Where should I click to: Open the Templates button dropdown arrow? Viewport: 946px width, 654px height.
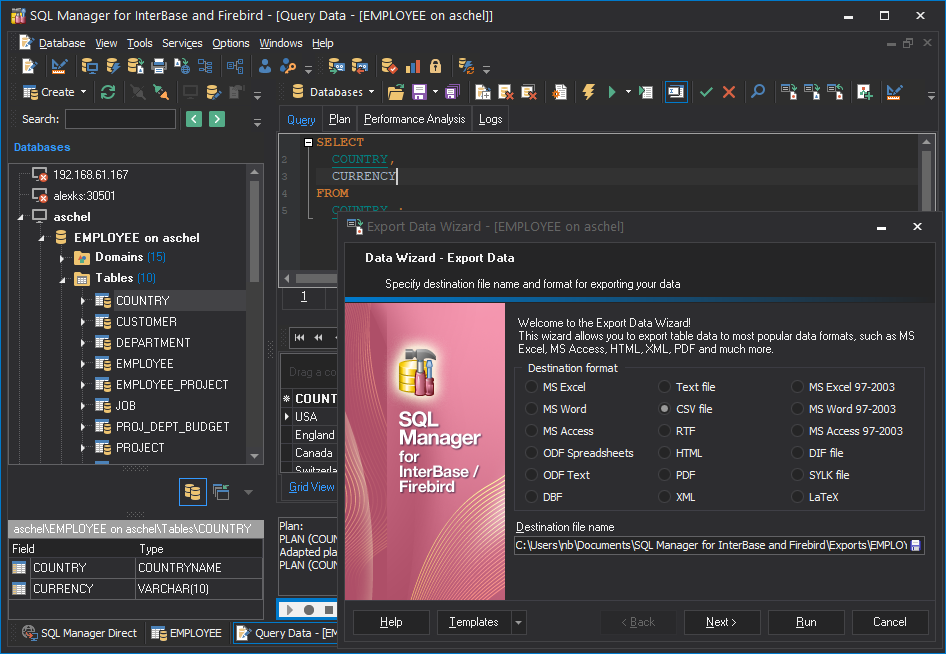coord(518,622)
